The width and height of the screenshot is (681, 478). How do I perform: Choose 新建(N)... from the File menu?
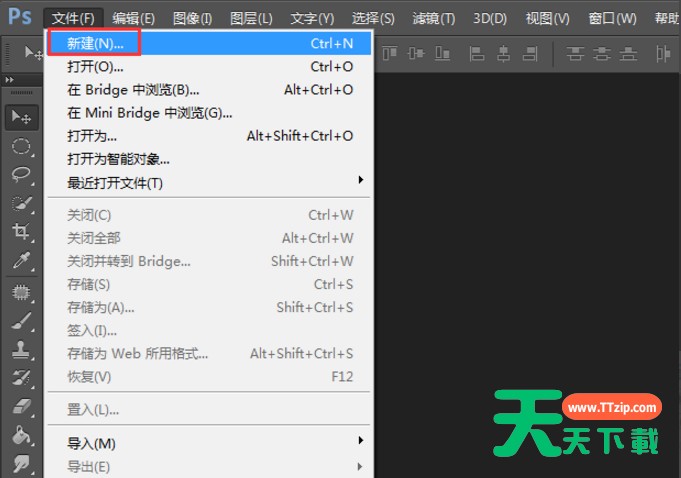[x=95, y=43]
